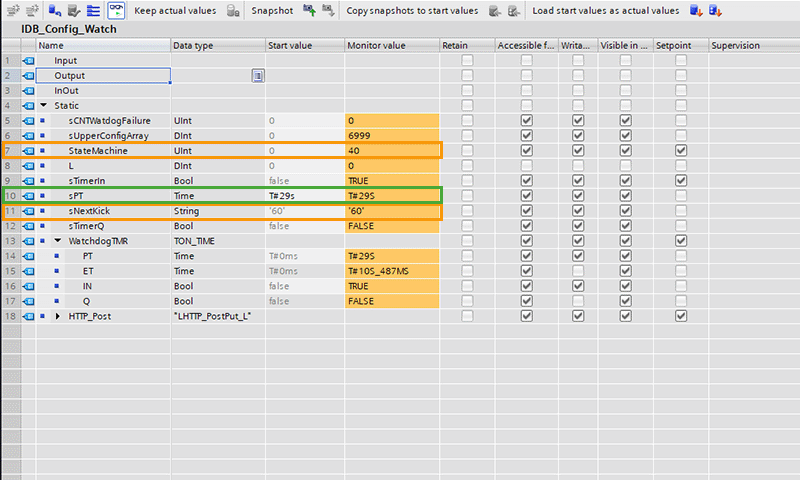Click last blue database load icon
Viewport: 800px width, 480px height.
point(715,11)
